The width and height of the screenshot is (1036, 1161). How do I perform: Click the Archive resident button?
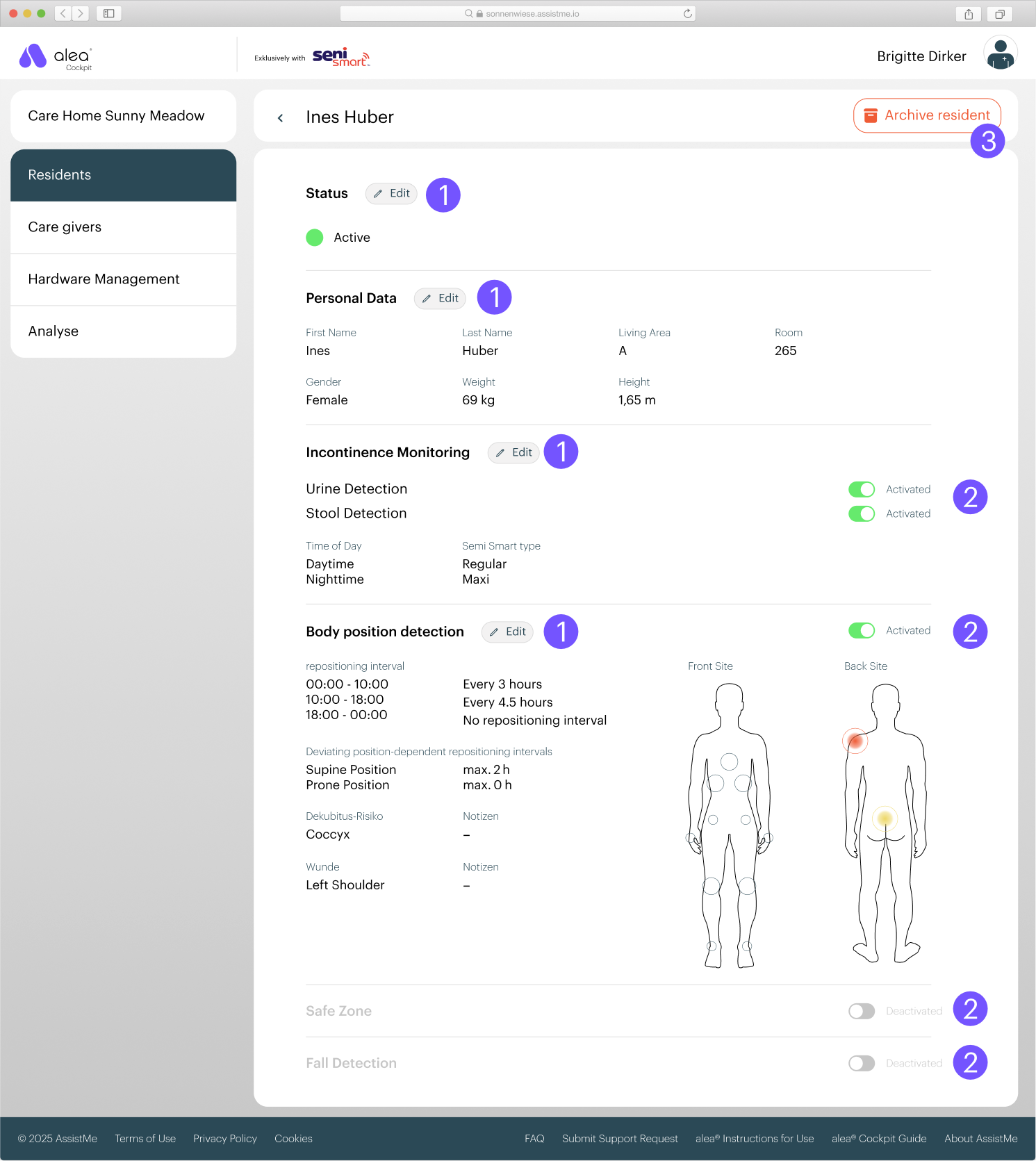click(x=927, y=115)
